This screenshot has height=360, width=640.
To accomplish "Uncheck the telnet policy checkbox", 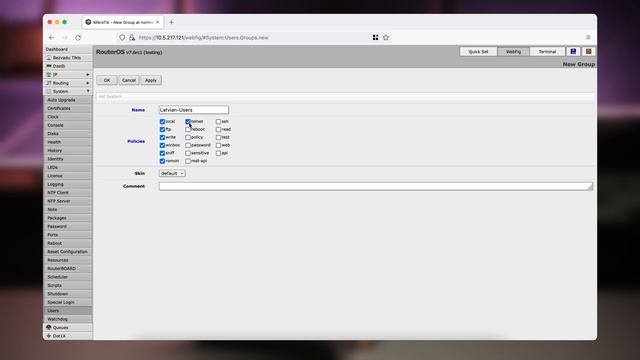I will click(188, 122).
